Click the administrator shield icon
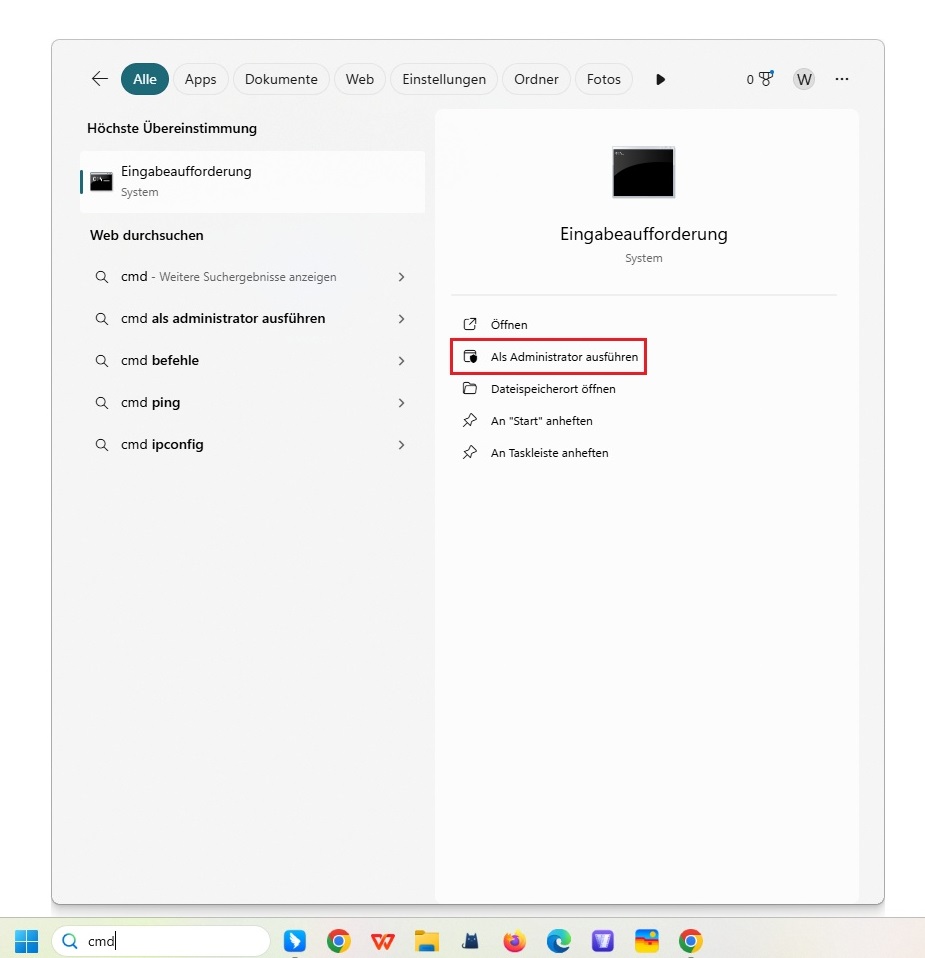The height and width of the screenshot is (958, 925). pos(470,356)
